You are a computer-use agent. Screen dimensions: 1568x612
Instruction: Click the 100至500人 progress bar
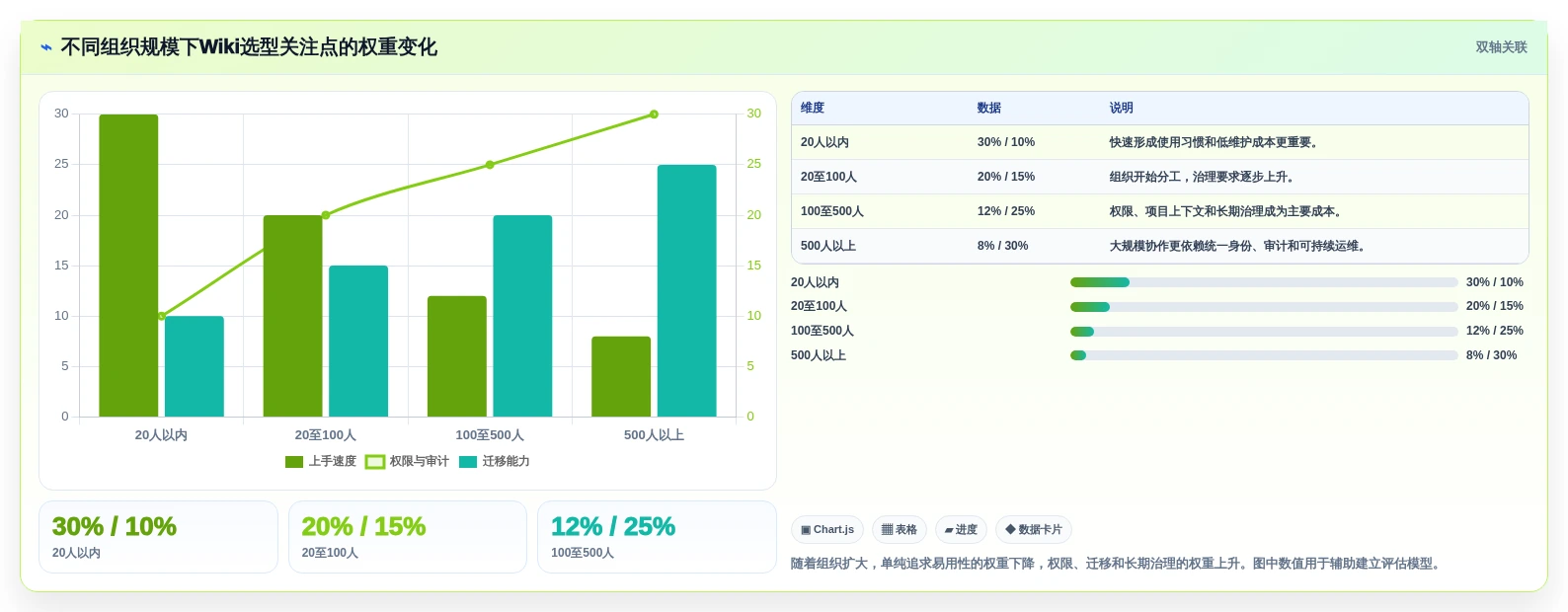[x=1264, y=332]
